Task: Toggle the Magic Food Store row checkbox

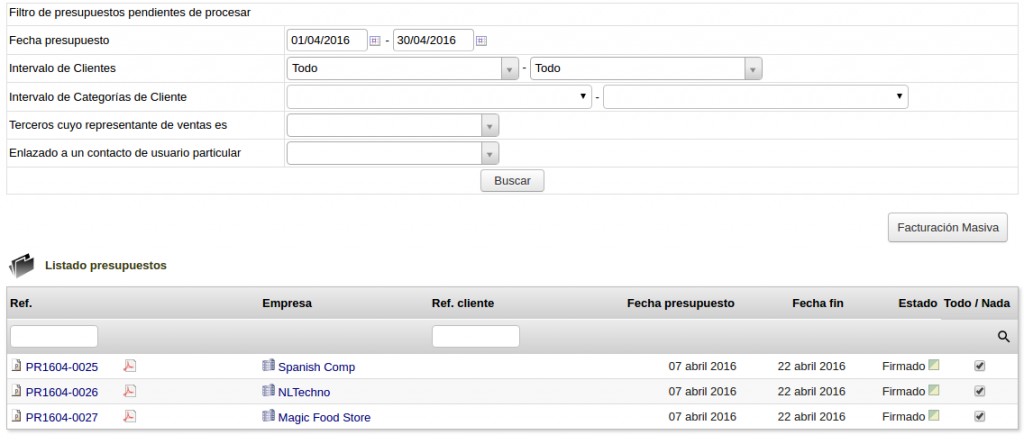Action: coord(979,416)
